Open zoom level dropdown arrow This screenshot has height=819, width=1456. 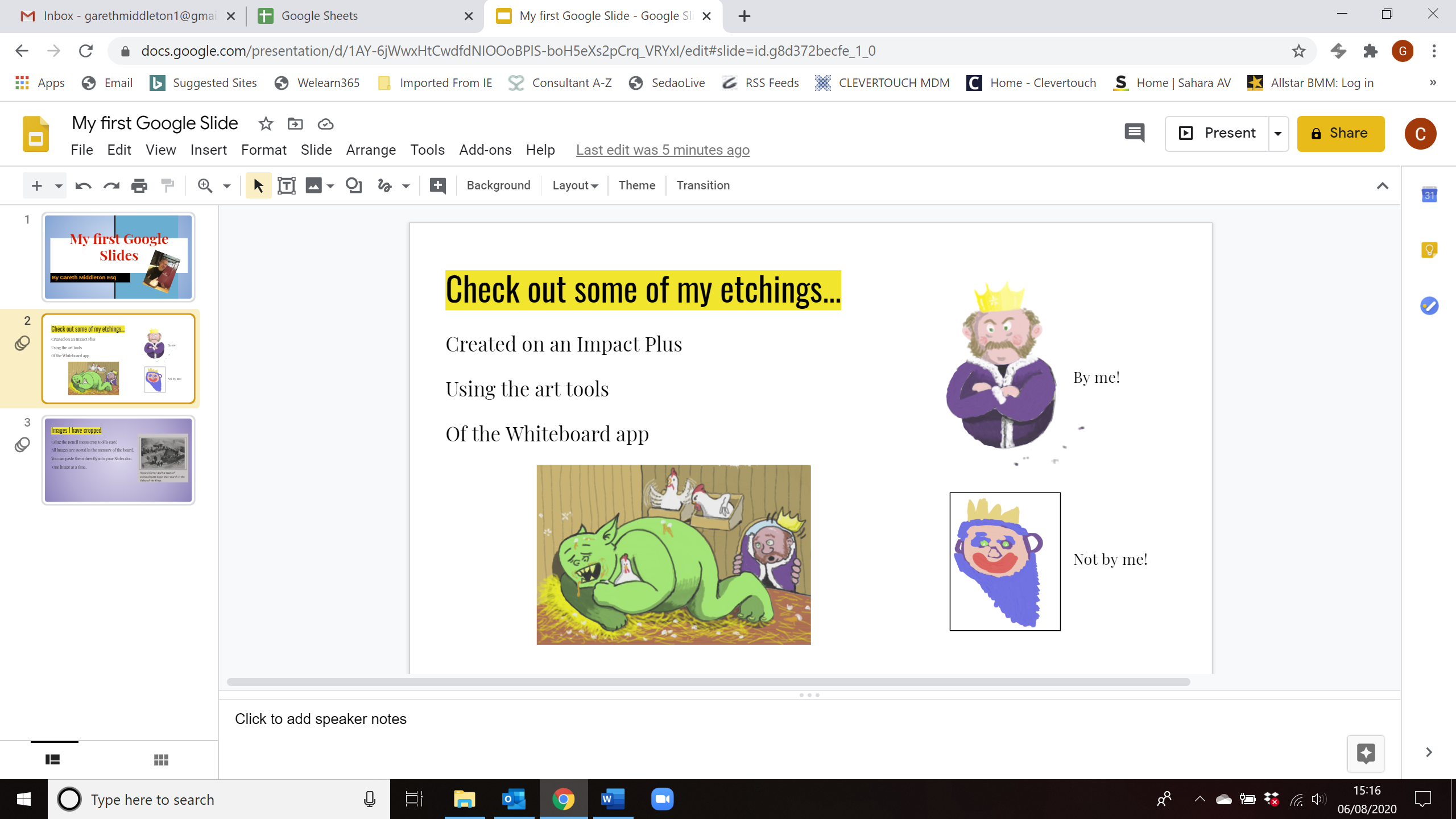[x=227, y=186]
